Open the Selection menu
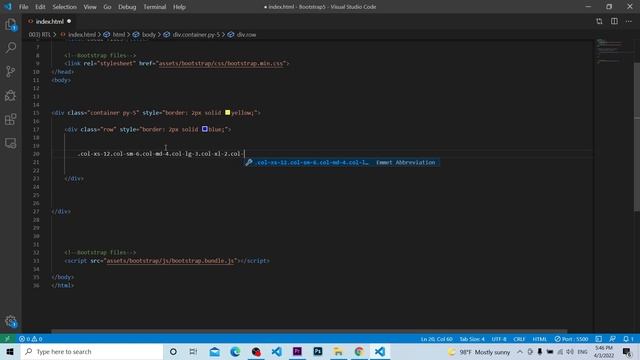Image resolution: width=640 pixels, height=360 pixels. coord(64,7)
